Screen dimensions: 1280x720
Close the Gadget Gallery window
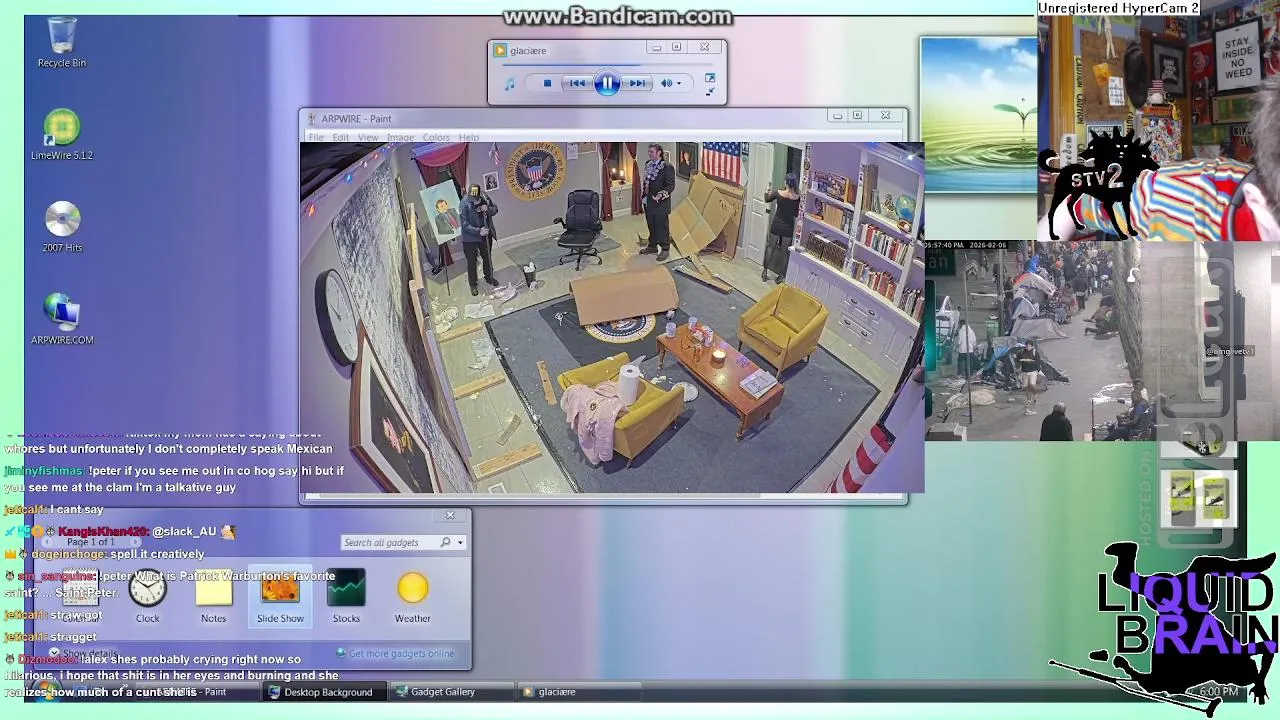(x=450, y=515)
